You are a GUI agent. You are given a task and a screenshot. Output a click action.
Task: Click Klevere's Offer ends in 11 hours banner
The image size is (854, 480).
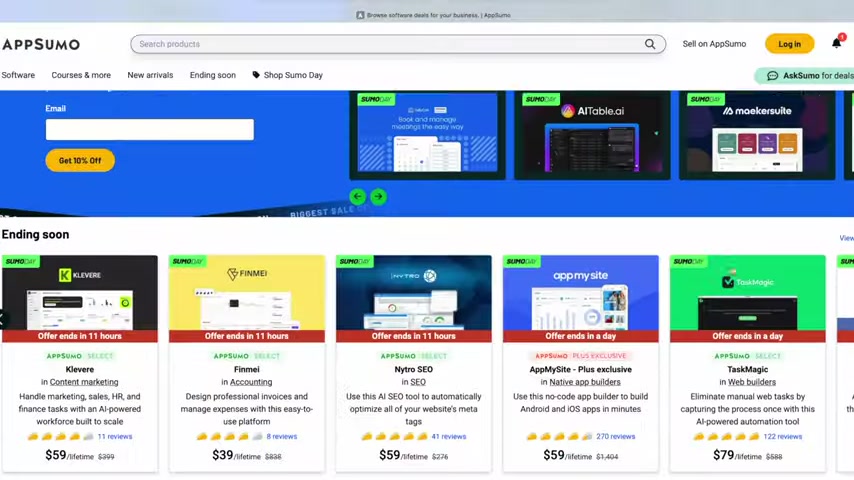pos(80,336)
